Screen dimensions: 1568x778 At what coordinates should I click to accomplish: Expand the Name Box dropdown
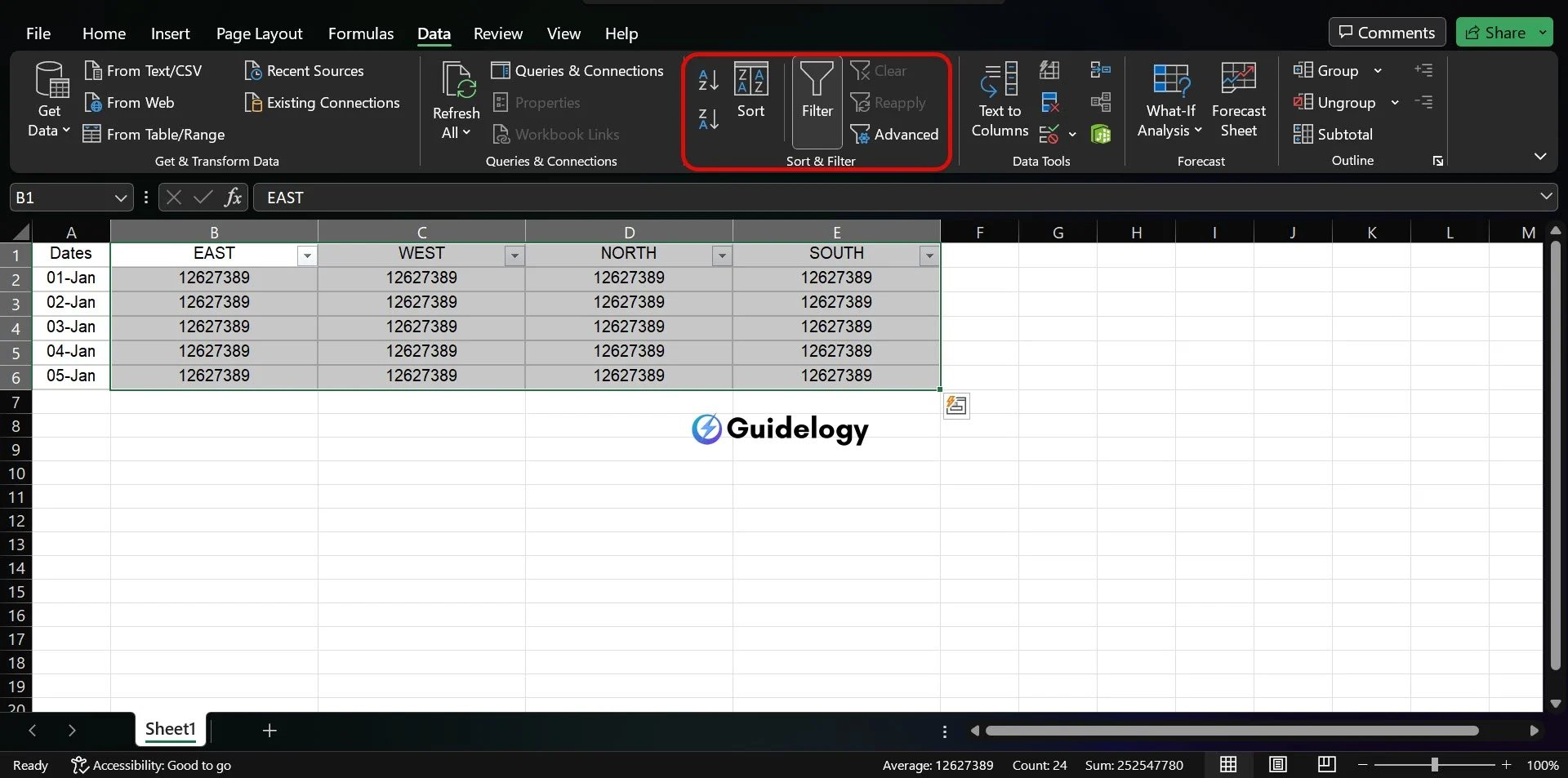point(120,198)
